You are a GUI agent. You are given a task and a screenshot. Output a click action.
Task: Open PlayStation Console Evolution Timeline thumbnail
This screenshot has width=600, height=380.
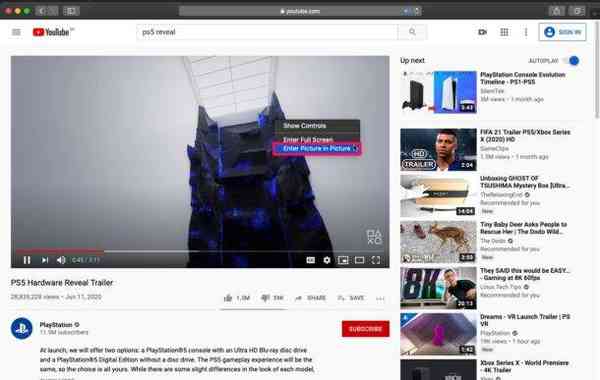click(x=439, y=92)
